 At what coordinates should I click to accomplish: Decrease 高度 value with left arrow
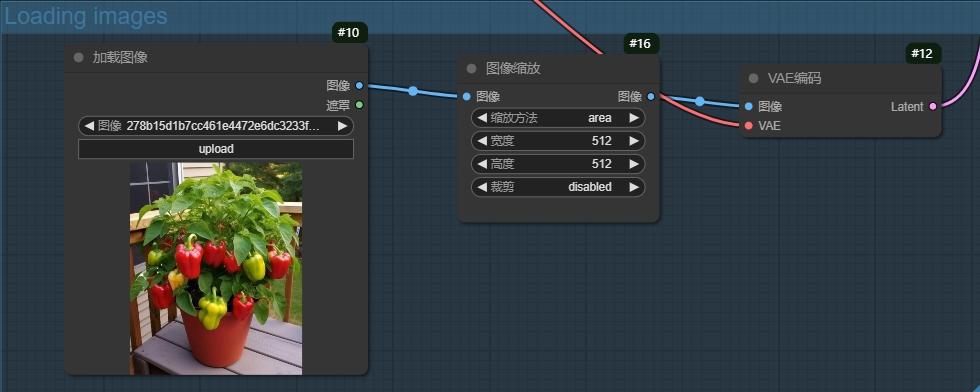481,164
